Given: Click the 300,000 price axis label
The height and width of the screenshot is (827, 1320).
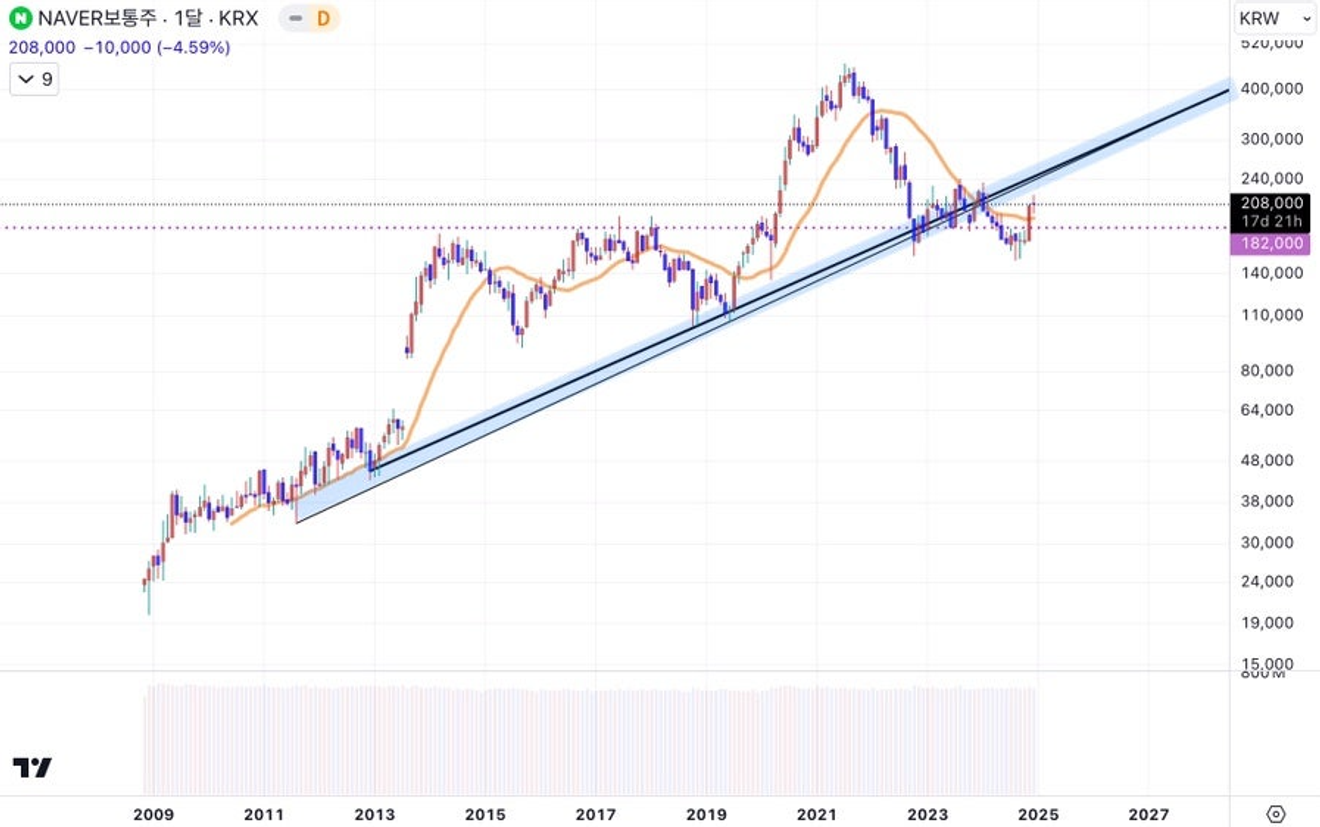Looking at the screenshot, I should tap(1271, 139).
